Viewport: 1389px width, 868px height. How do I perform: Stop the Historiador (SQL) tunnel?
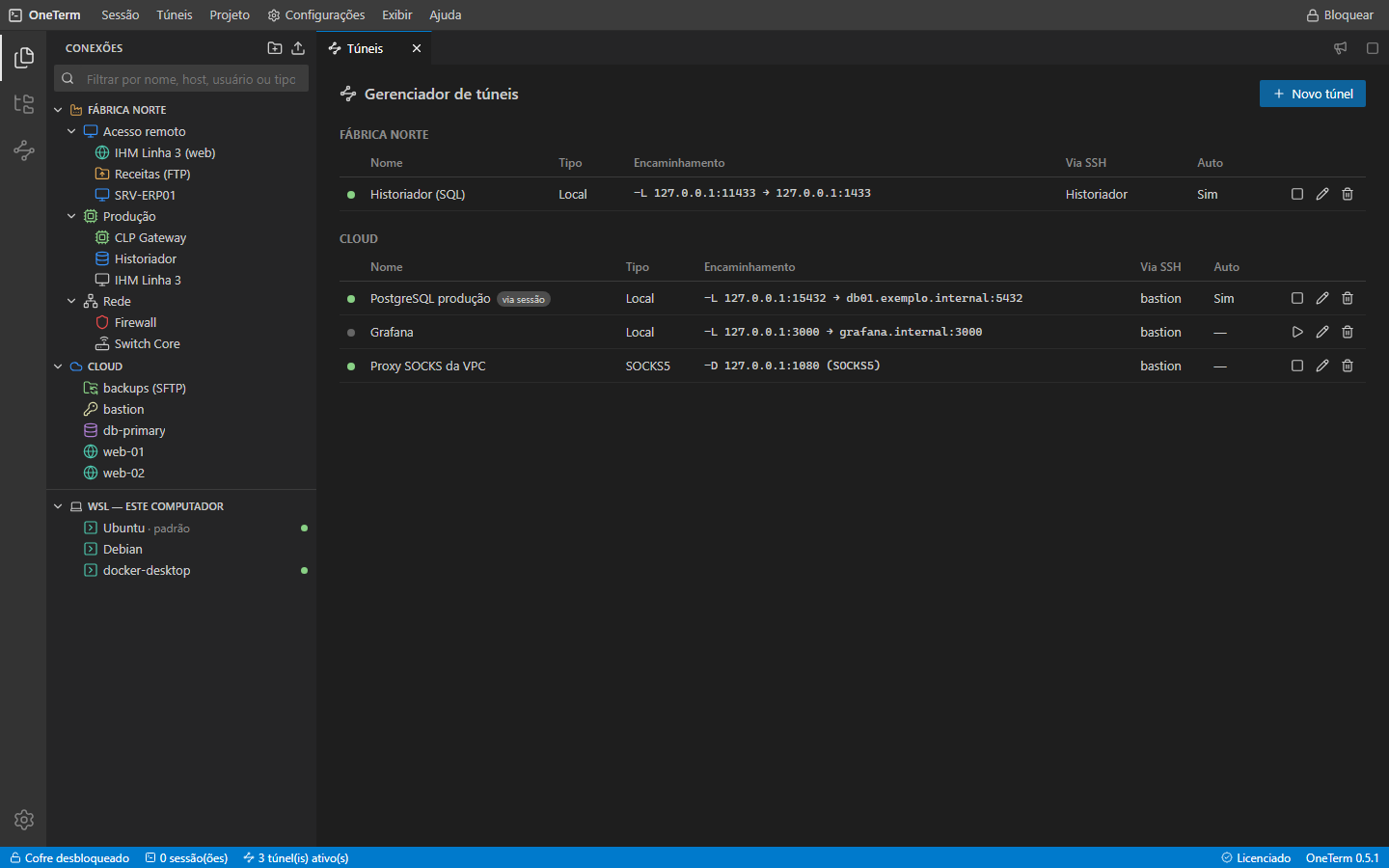(1297, 194)
